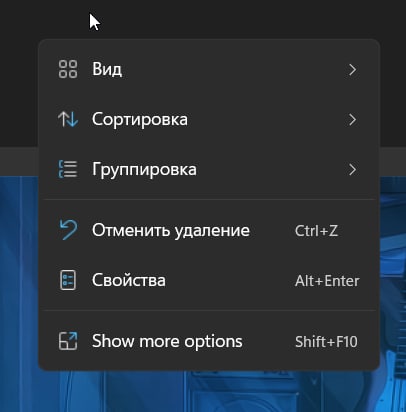
Task: Click the grouped-list icon beside Группировка
Action: pos(68,169)
